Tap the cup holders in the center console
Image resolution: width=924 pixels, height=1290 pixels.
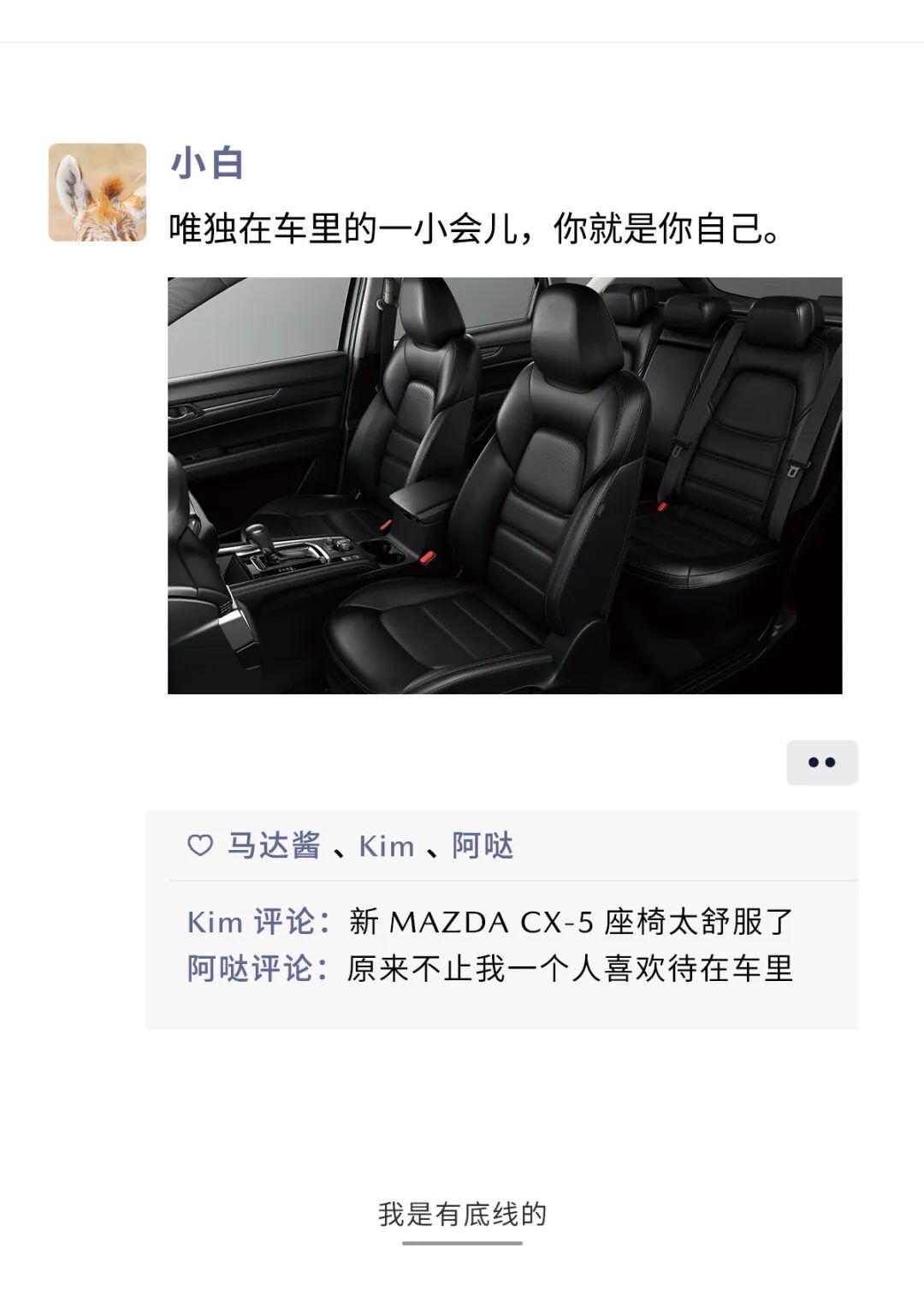point(382,549)
